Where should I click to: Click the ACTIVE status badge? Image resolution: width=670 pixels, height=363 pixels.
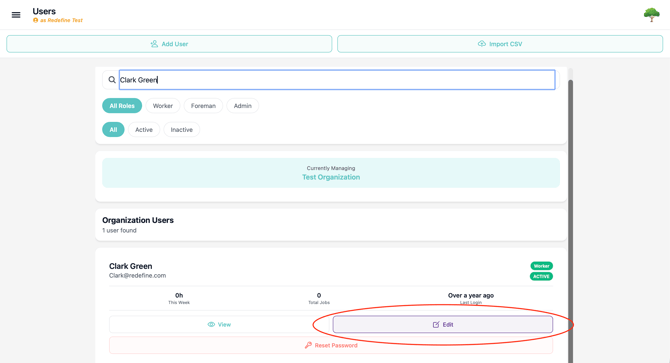pyautogui.click(x=541, y=276)
